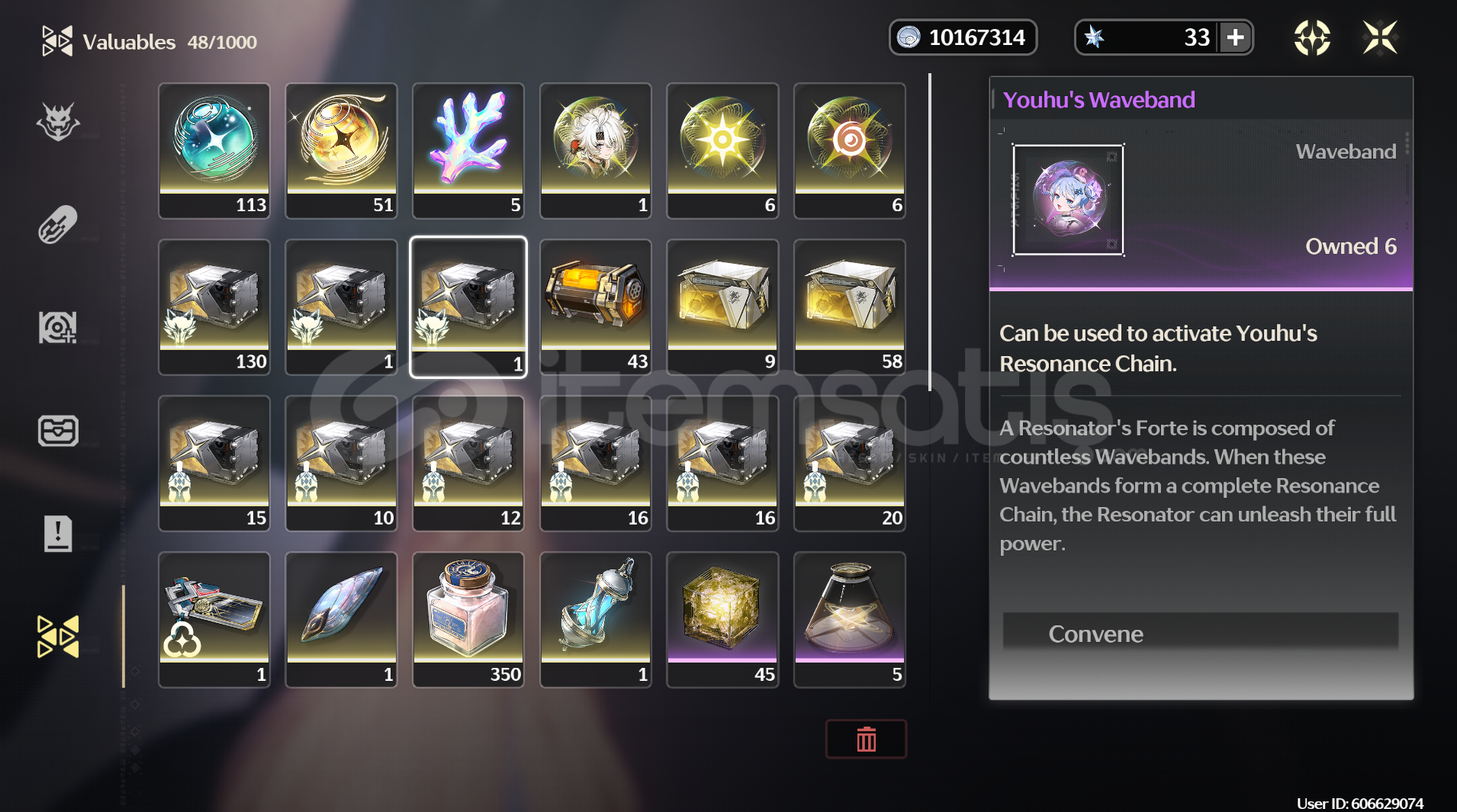Close the inventory with the X icon
1457x812 pixels.
click(1380, 37)
